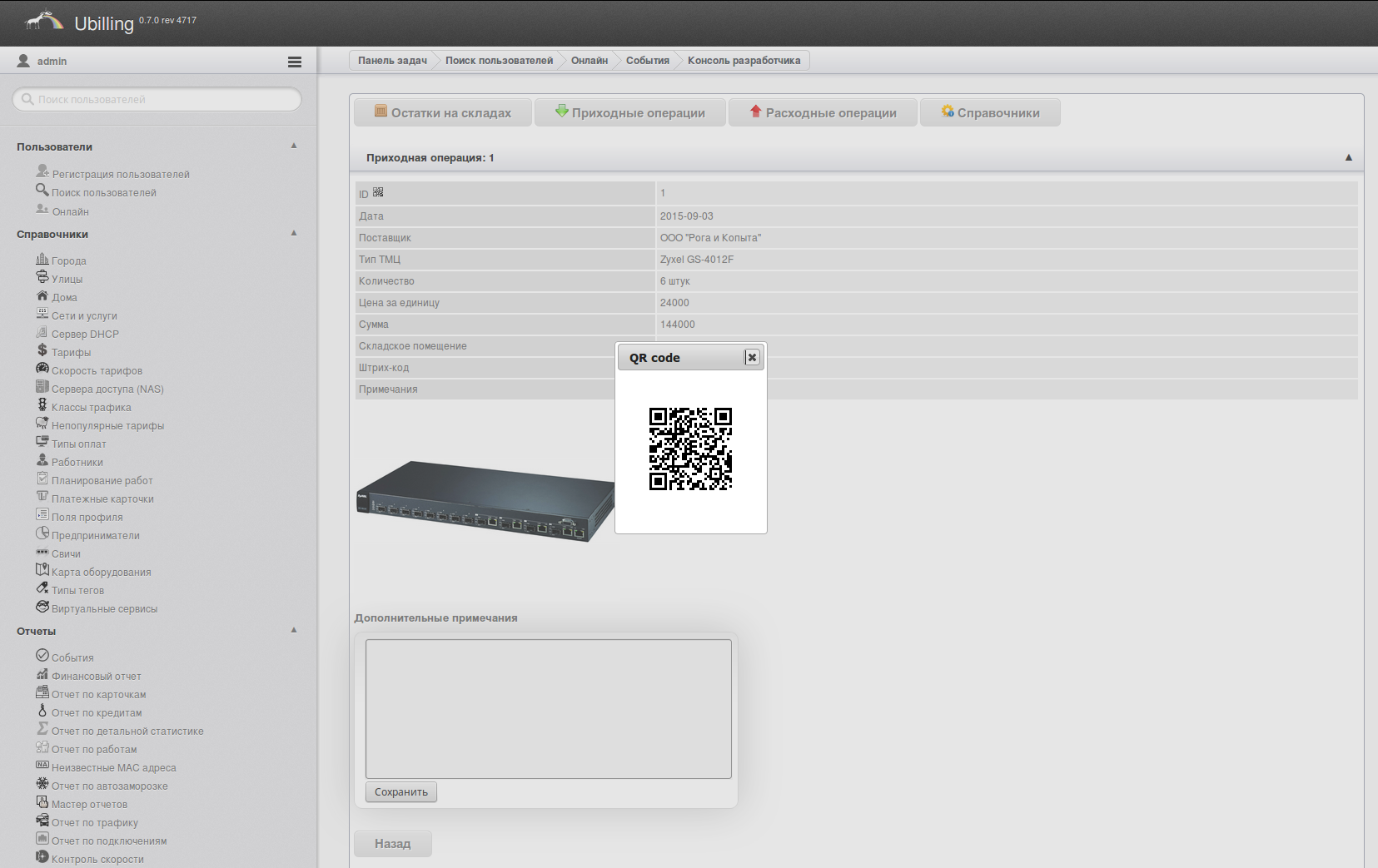Viewport: 1378px width, 868px height.
Task: Open Тарифы dollar icon in sidebar
Action: click(42, 351)
